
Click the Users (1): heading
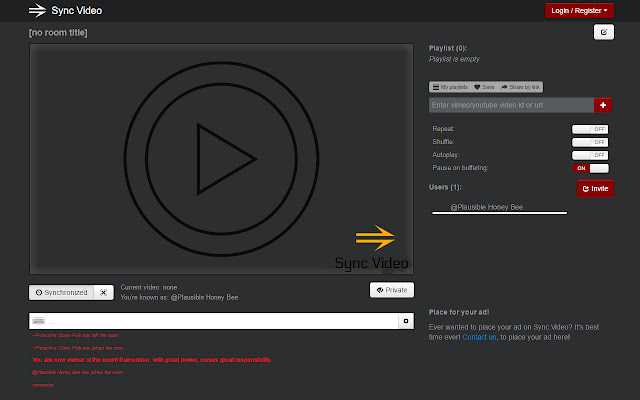[445, 187]
